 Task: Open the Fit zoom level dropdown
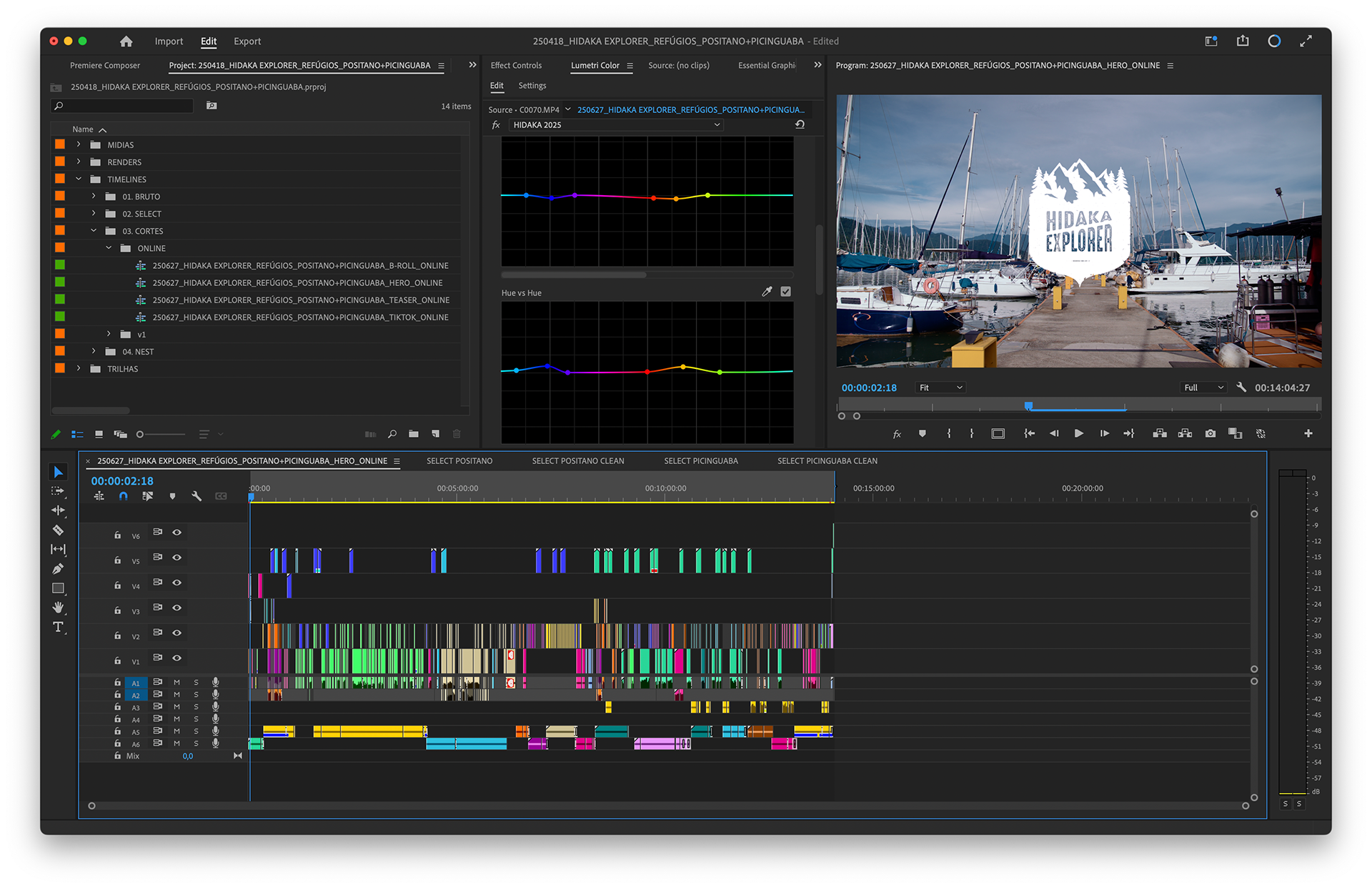pos(940,388)
